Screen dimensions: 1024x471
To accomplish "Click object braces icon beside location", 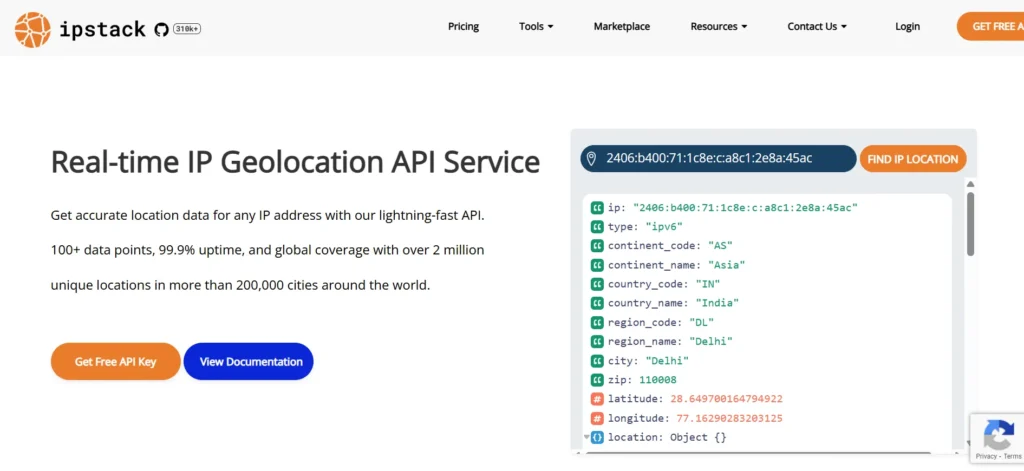I will 597,437.
